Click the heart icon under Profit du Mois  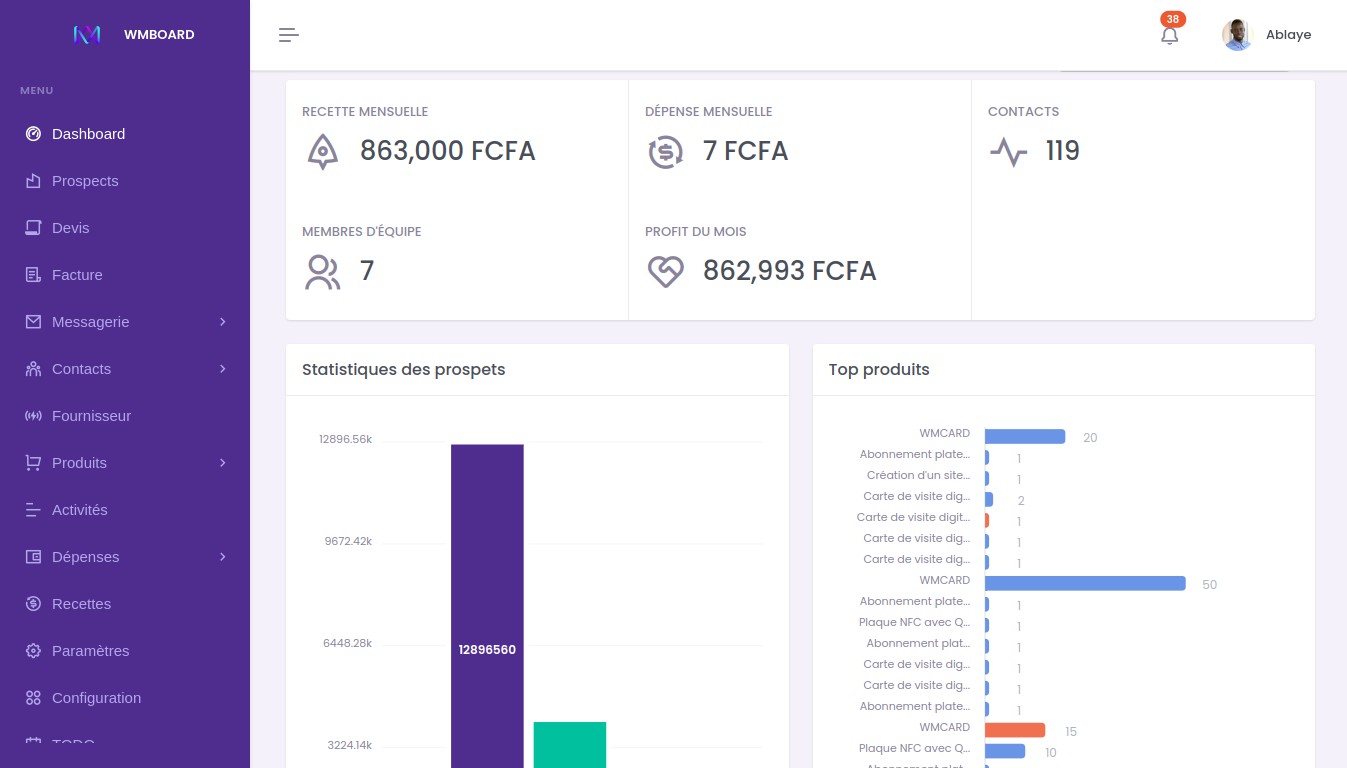click(665, 272)
